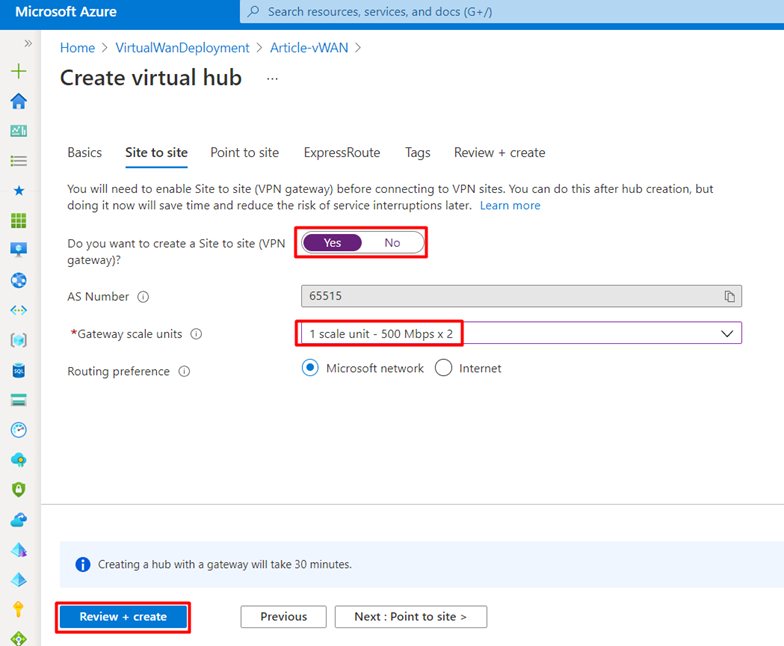
Task: Click the Microsoft Azure logo text
Action: [x=66, y=12]
